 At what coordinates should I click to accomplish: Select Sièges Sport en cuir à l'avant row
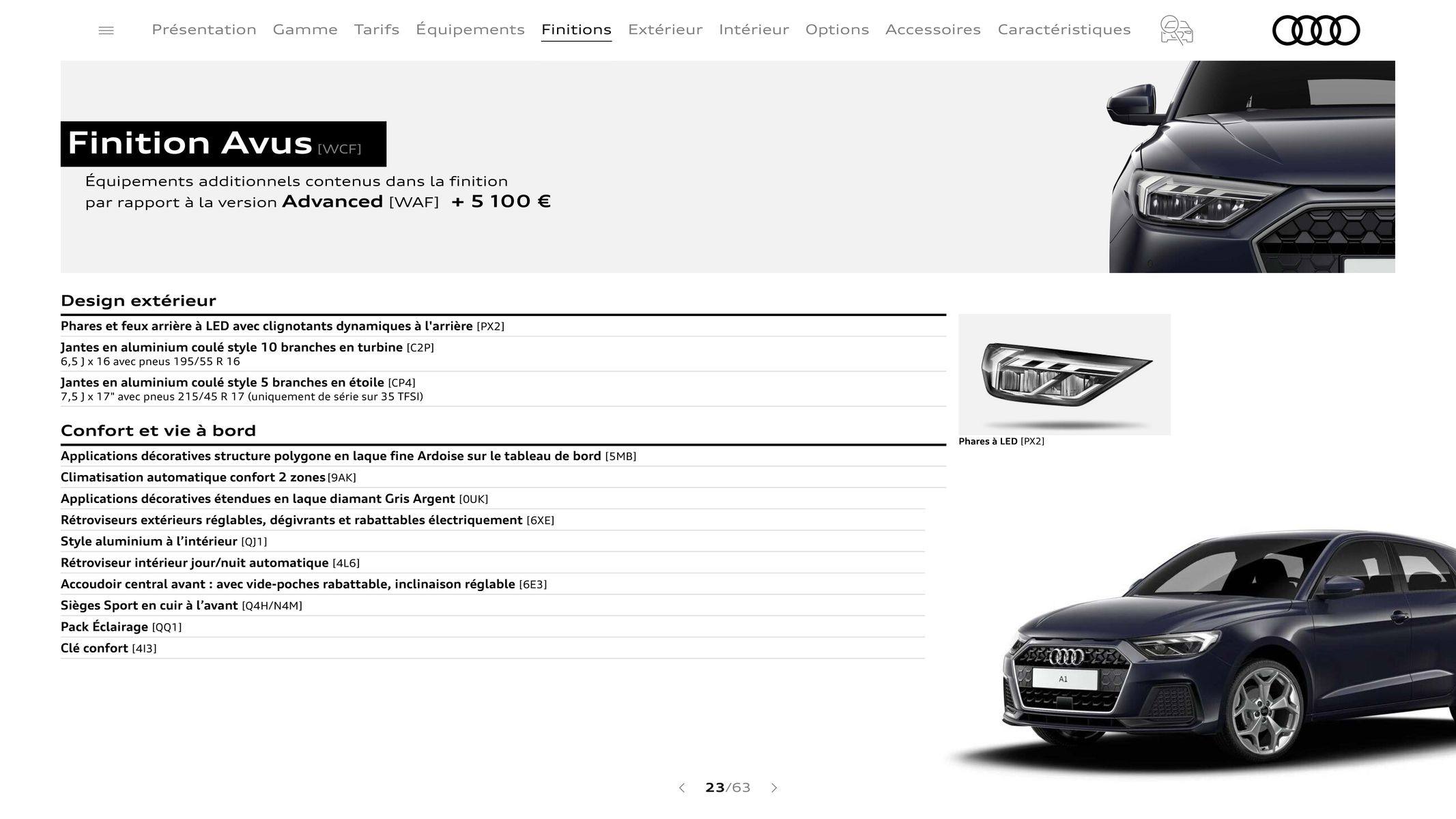(x=493, y=605)
